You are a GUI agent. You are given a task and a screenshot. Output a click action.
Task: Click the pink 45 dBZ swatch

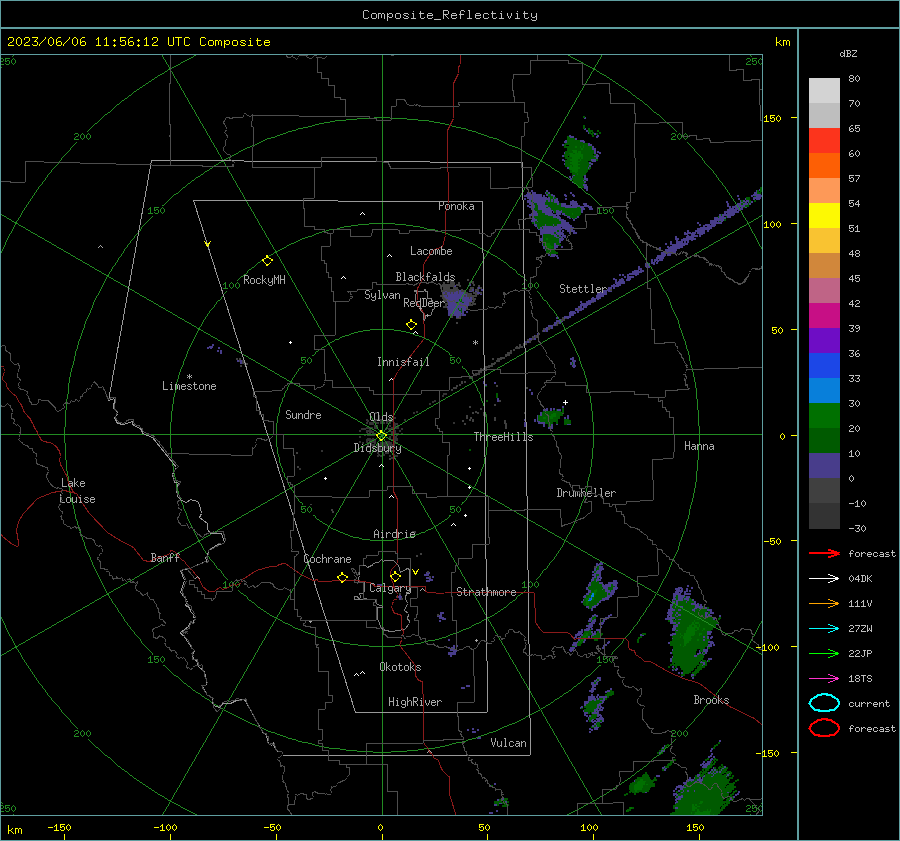[824, 291]
